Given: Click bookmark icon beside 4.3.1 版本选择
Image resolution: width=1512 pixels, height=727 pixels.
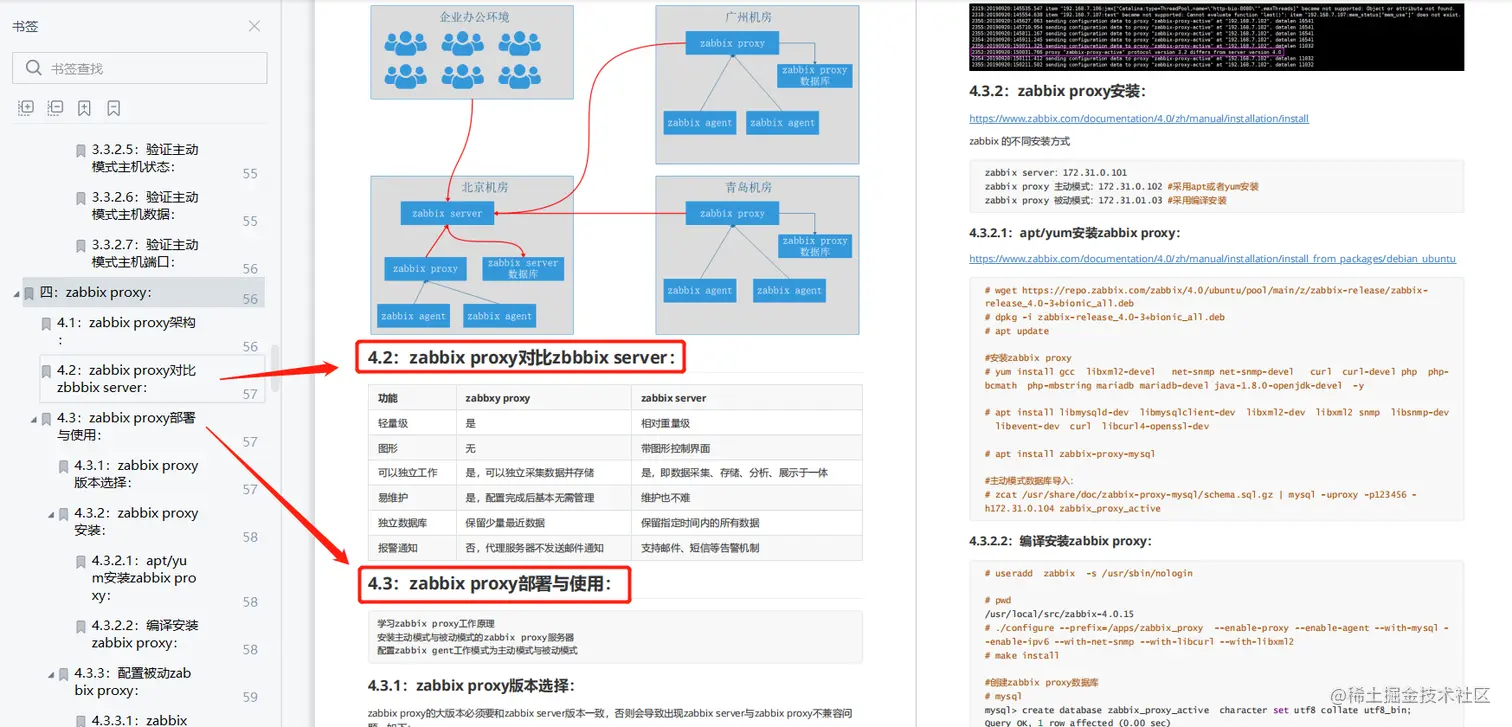Looking at the screenshot, I should 64,467.
